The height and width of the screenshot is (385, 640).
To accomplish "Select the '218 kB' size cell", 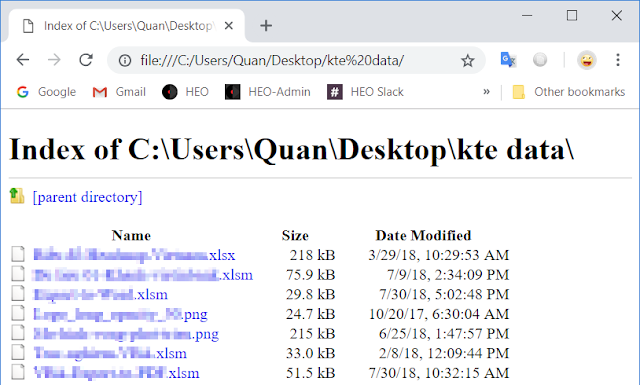I will (x=312, y=255).
